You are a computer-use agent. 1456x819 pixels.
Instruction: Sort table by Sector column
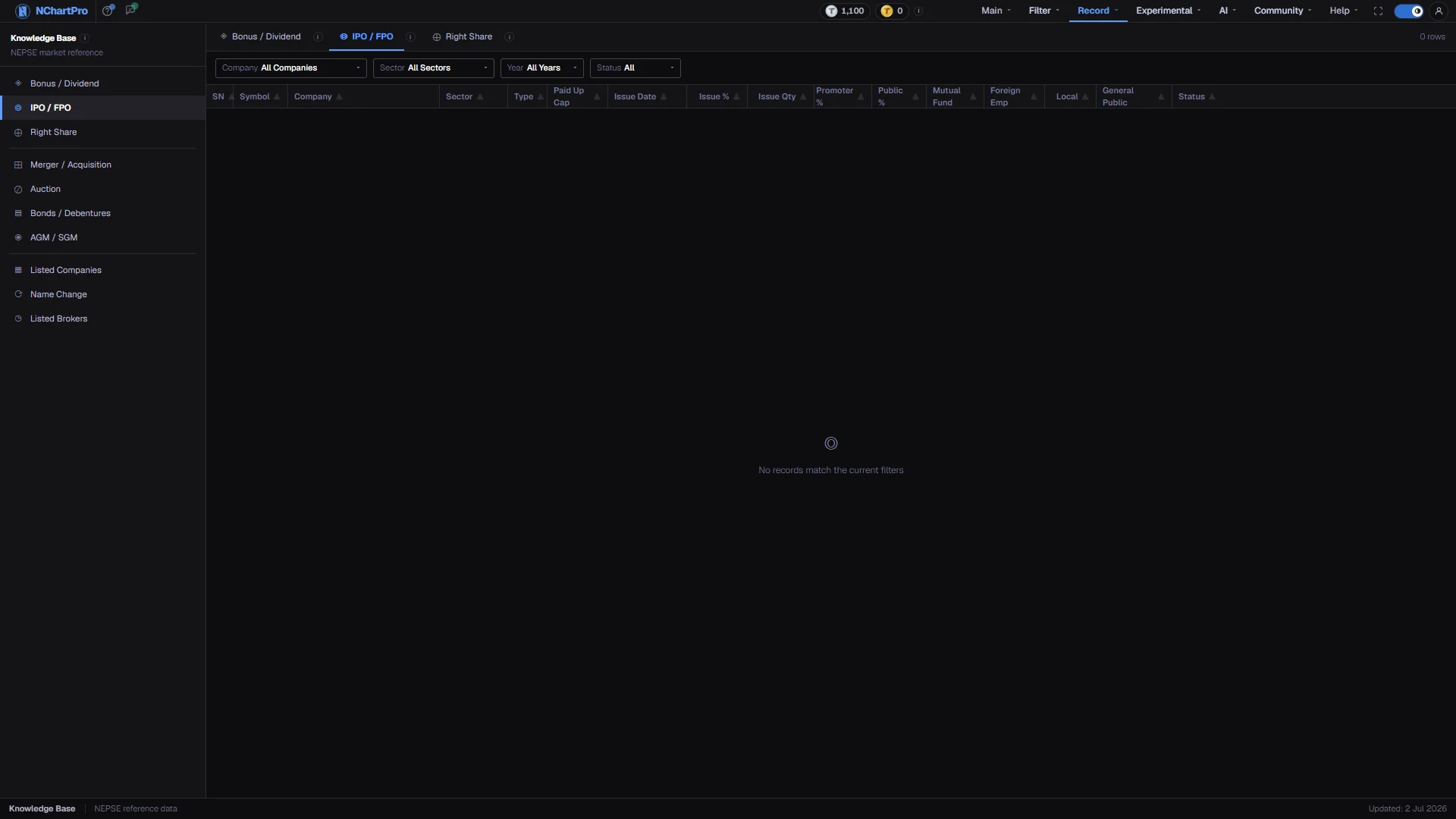(472, 96)
